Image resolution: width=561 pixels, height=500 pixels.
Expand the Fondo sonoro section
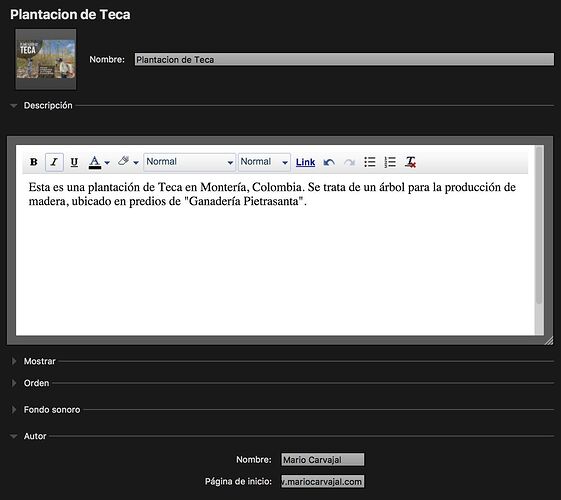(14, 410)
